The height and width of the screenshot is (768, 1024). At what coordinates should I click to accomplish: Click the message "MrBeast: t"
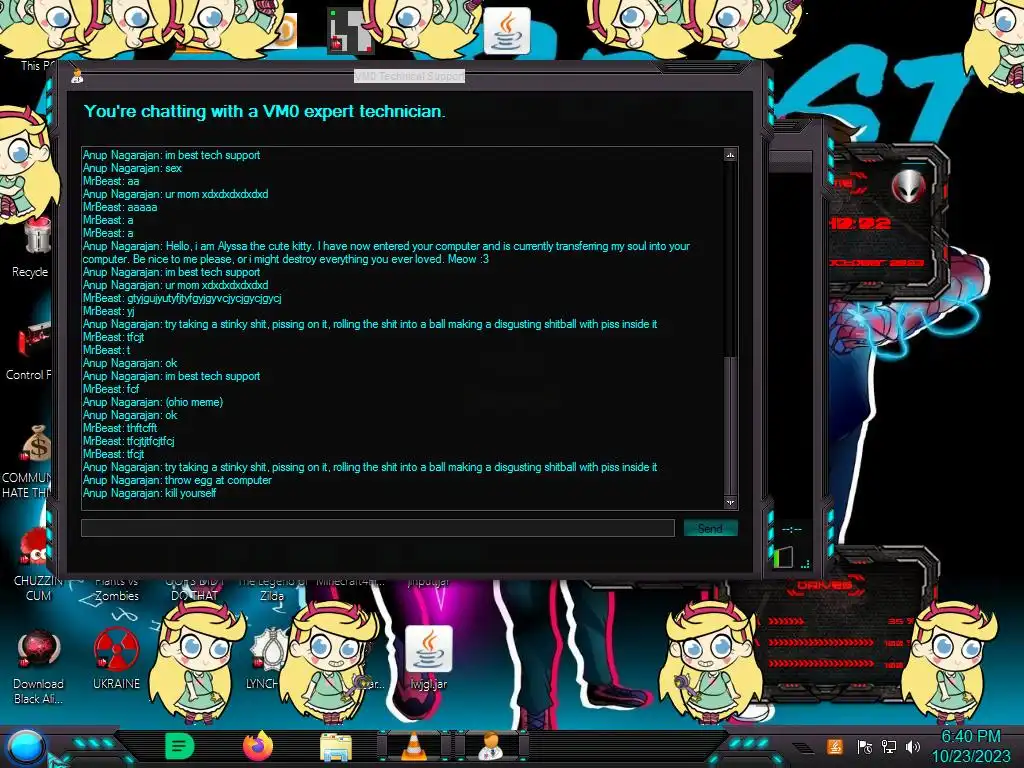[x=106, y=350]
